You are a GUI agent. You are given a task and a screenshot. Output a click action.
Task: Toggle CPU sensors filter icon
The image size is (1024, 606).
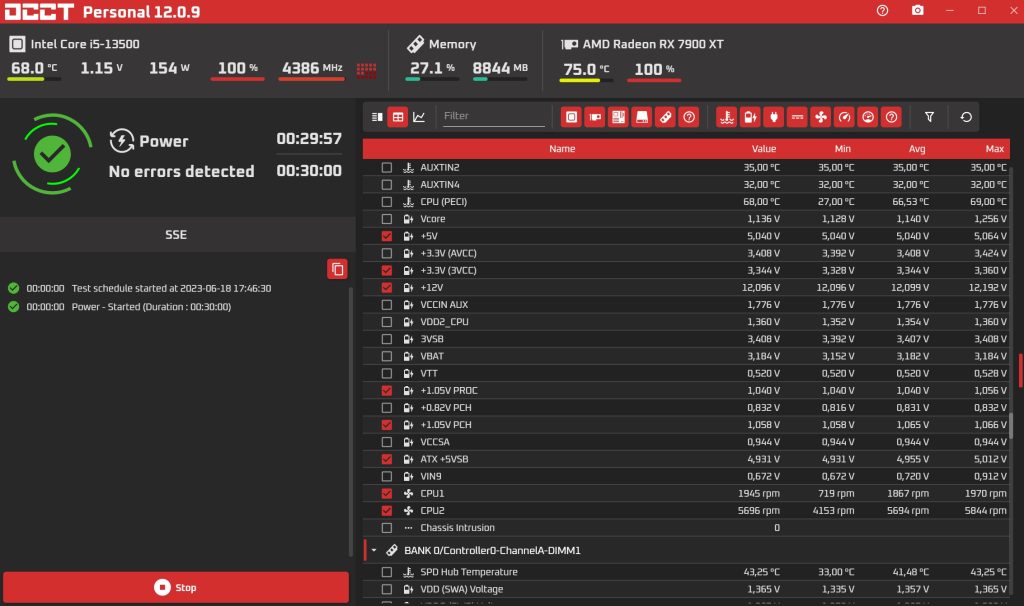[571, 117]
